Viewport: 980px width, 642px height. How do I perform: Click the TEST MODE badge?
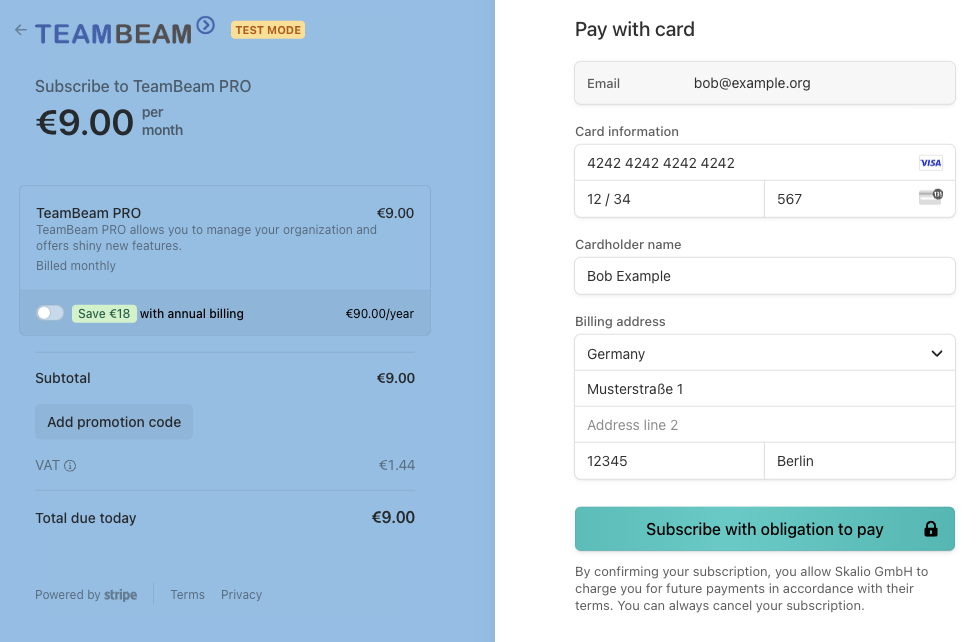[x=268, y=30]
